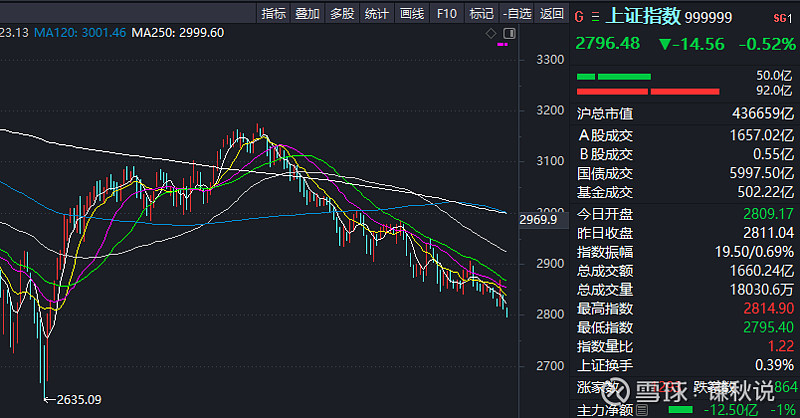Click the percent change -0.52%

tap(767, 44)
